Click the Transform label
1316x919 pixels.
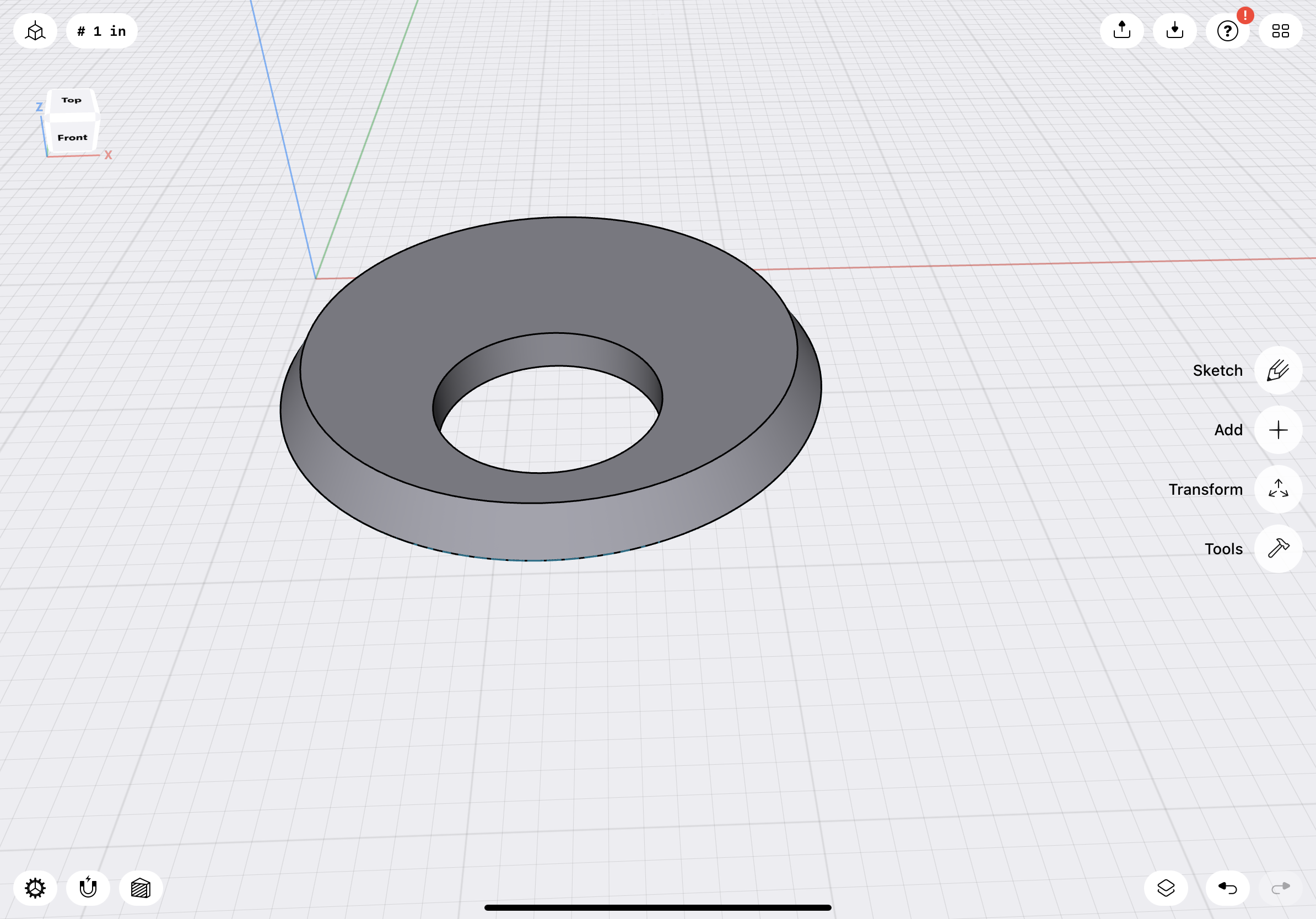tap(1205, 489)
